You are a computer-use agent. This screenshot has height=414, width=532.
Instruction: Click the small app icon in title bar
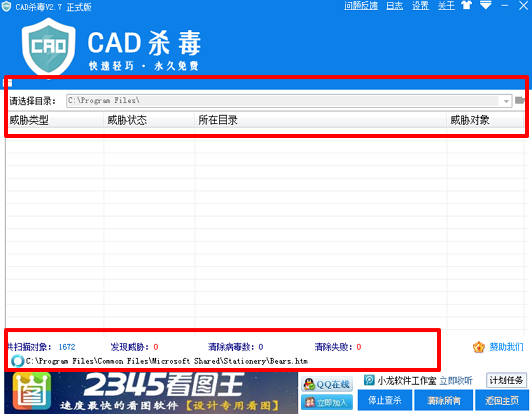[6, 6]
